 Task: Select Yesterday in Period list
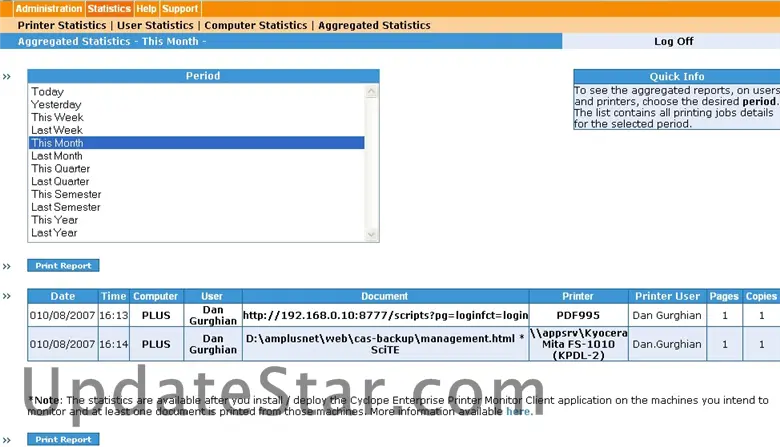[x=196, y=104]
